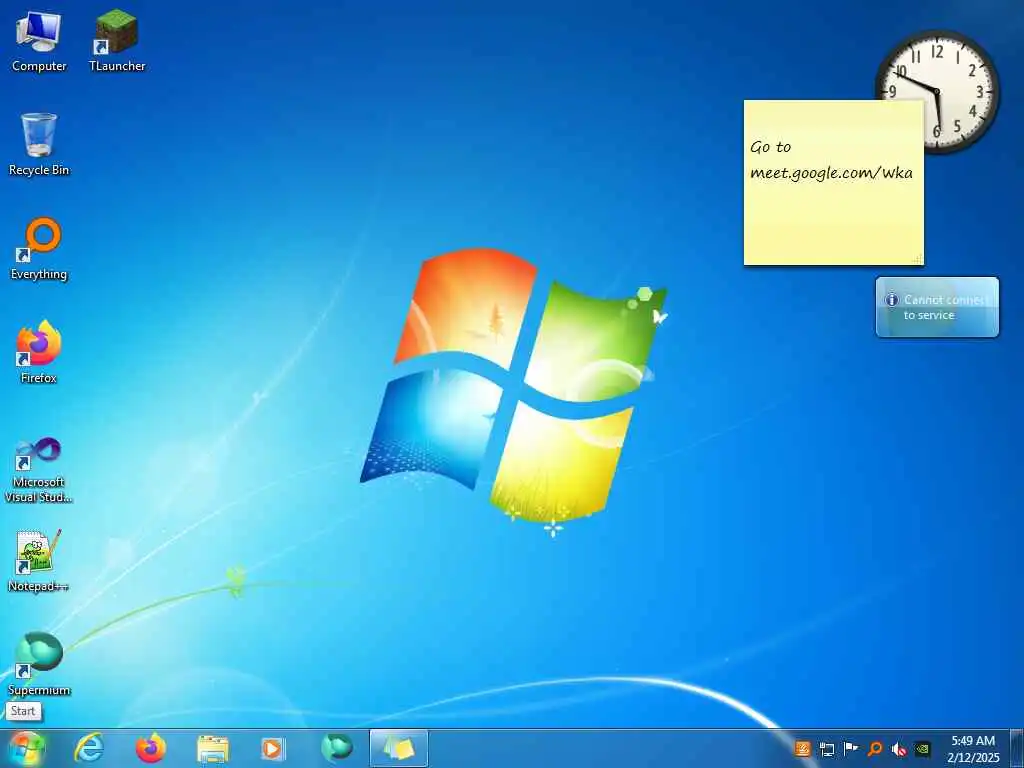Launch Supermium from the taskbar
The image size is (1024, 768).
pyautogui.click(x=337, y=748)
